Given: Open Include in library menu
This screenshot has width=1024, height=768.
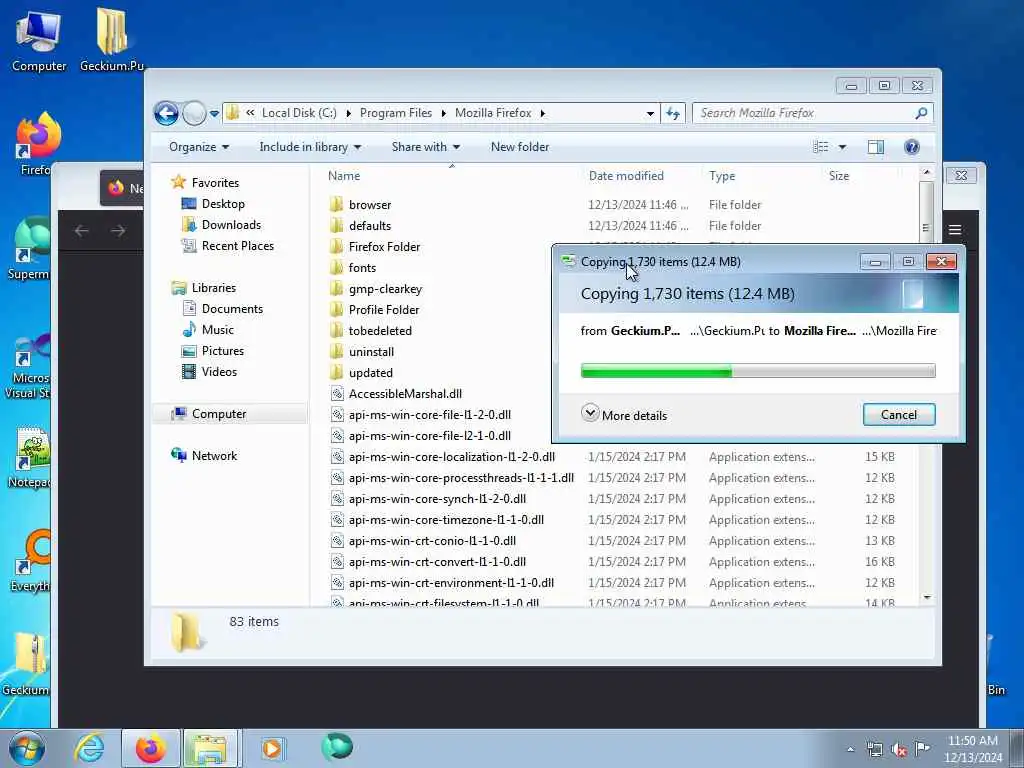Looking at the screenshot, I should [x=310, y=147].
